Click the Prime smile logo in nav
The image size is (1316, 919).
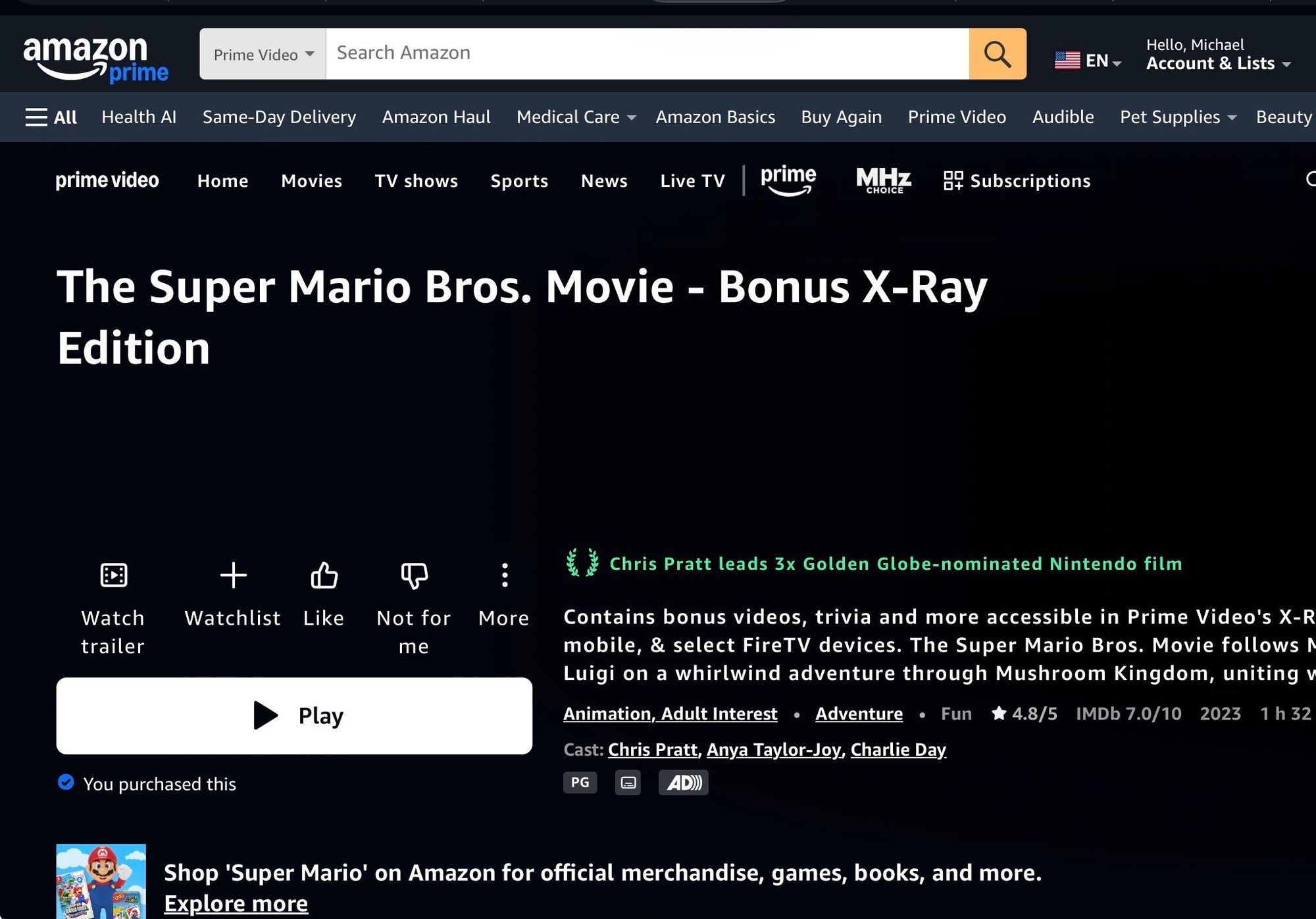pos(788,180)
